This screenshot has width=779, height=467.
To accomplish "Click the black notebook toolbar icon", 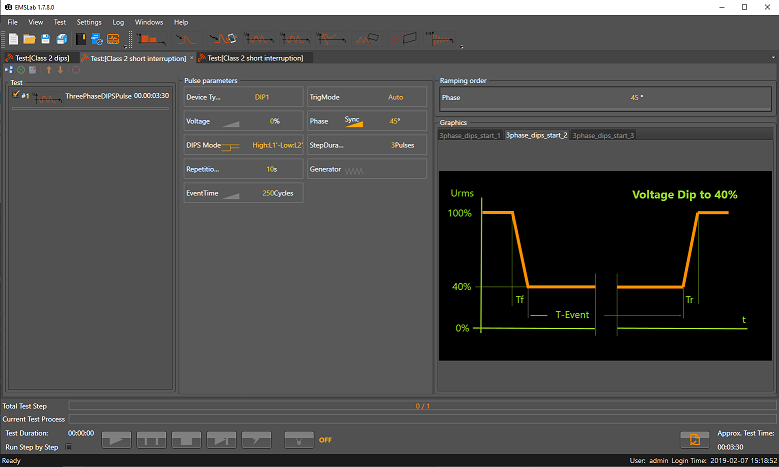I will (x=80, y=39).
